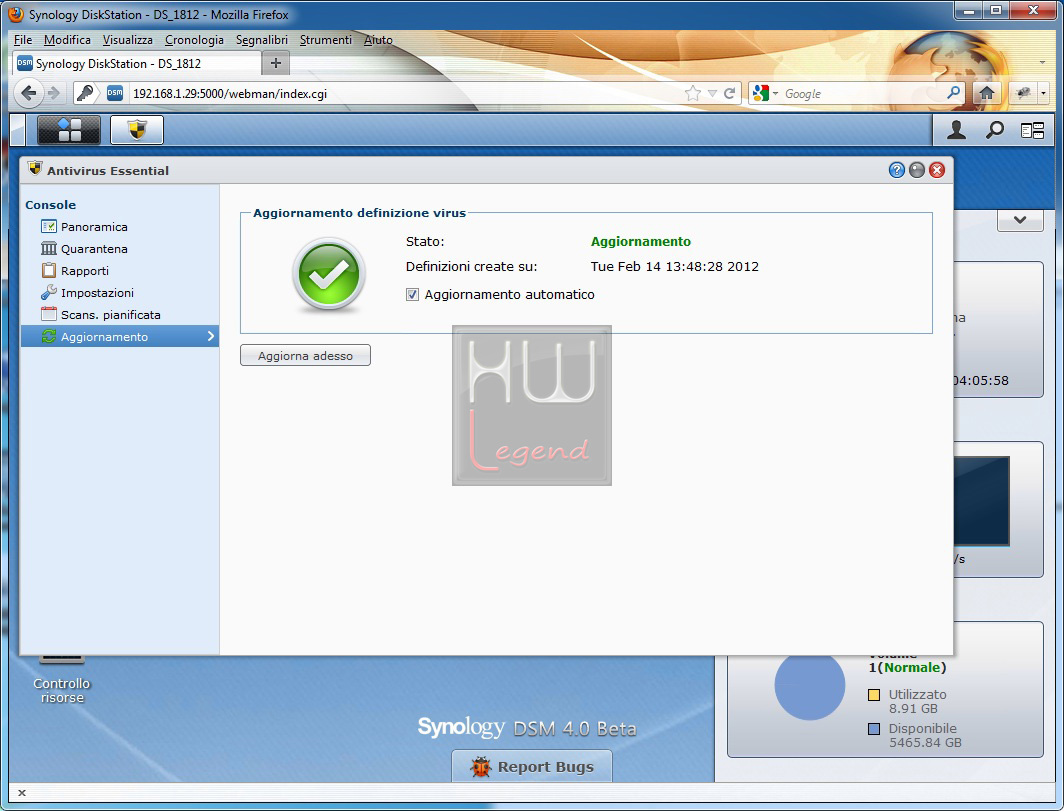Open Scans. pianificata section

pyautogui.click(x=119, y=315)
